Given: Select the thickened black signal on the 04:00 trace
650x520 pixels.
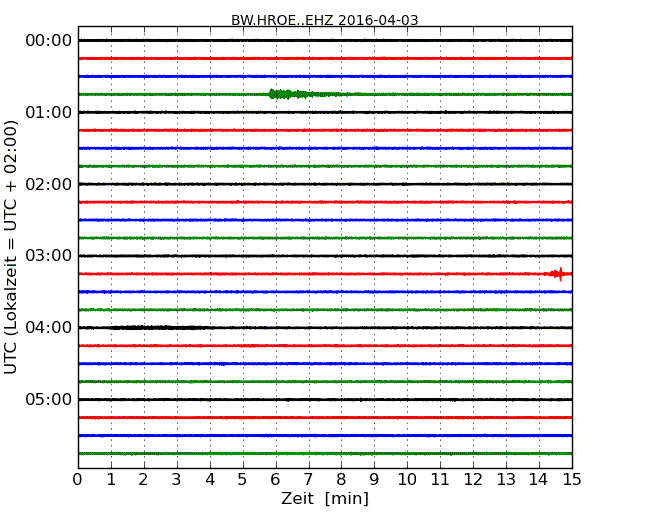Looking at the screenshot, I should (x=158, y=328).
